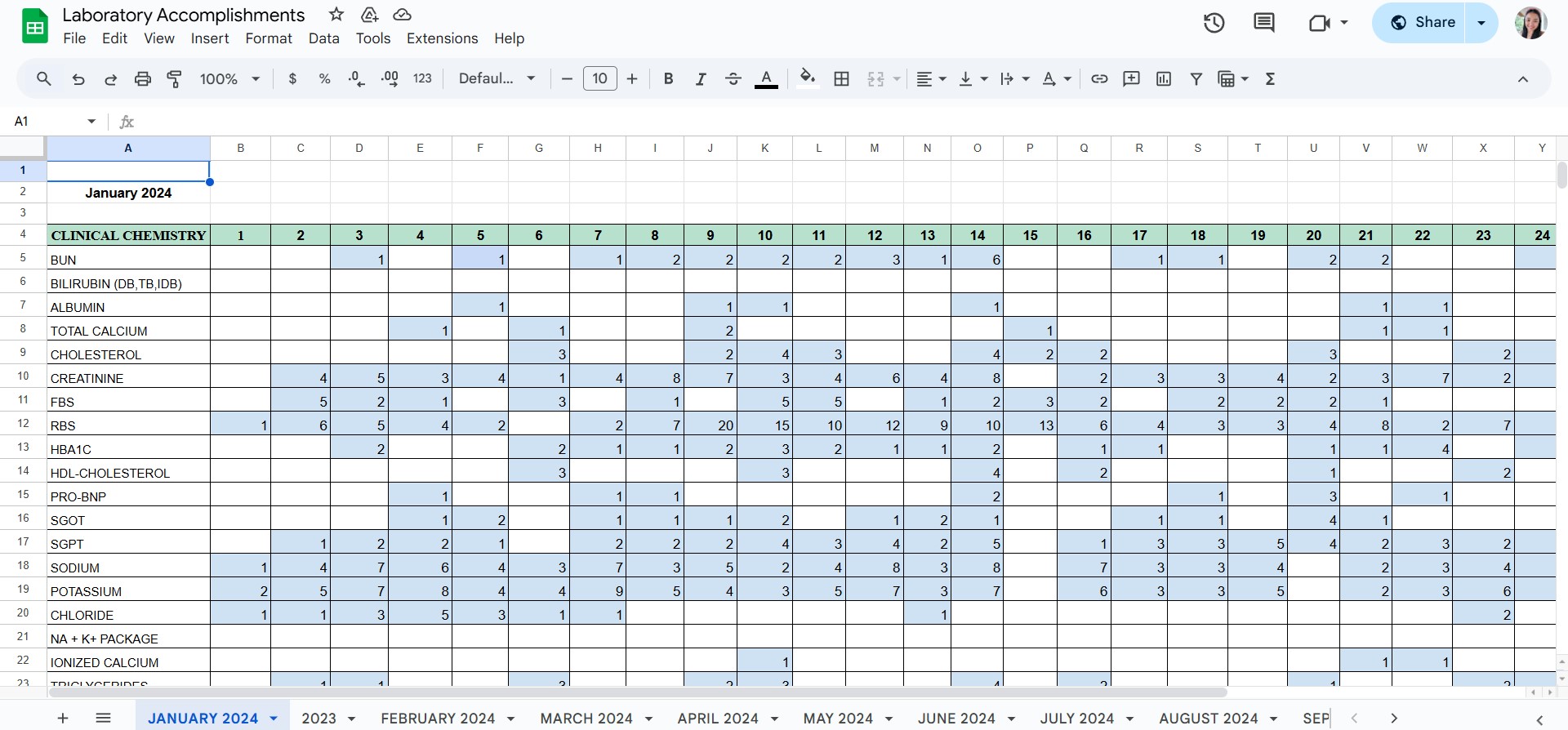Viewport: 1568px width, 730px height.
Task: Format as percent
Action: point(325,79)
